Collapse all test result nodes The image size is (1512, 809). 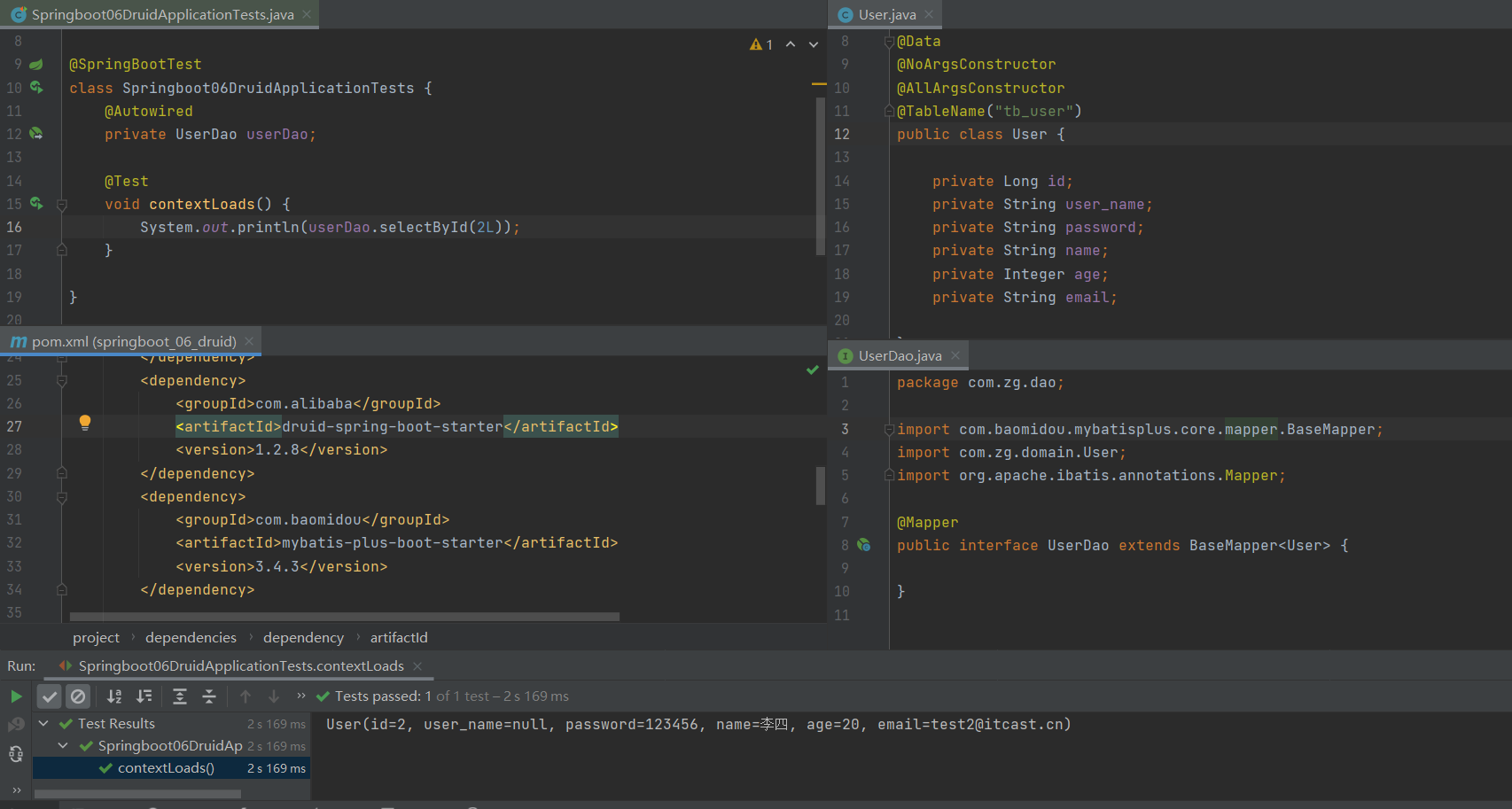coord(209,696)
